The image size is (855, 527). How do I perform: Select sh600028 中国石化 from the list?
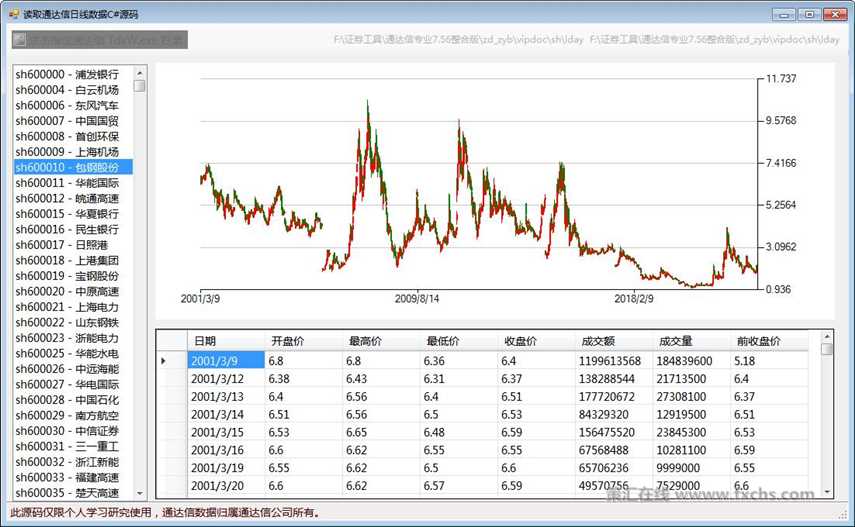pos(67,399)
